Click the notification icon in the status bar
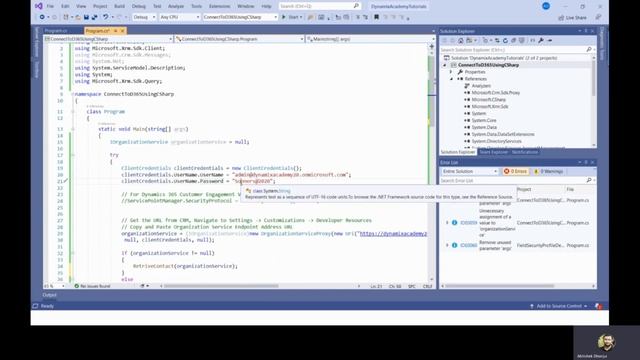 coord(598,306)
